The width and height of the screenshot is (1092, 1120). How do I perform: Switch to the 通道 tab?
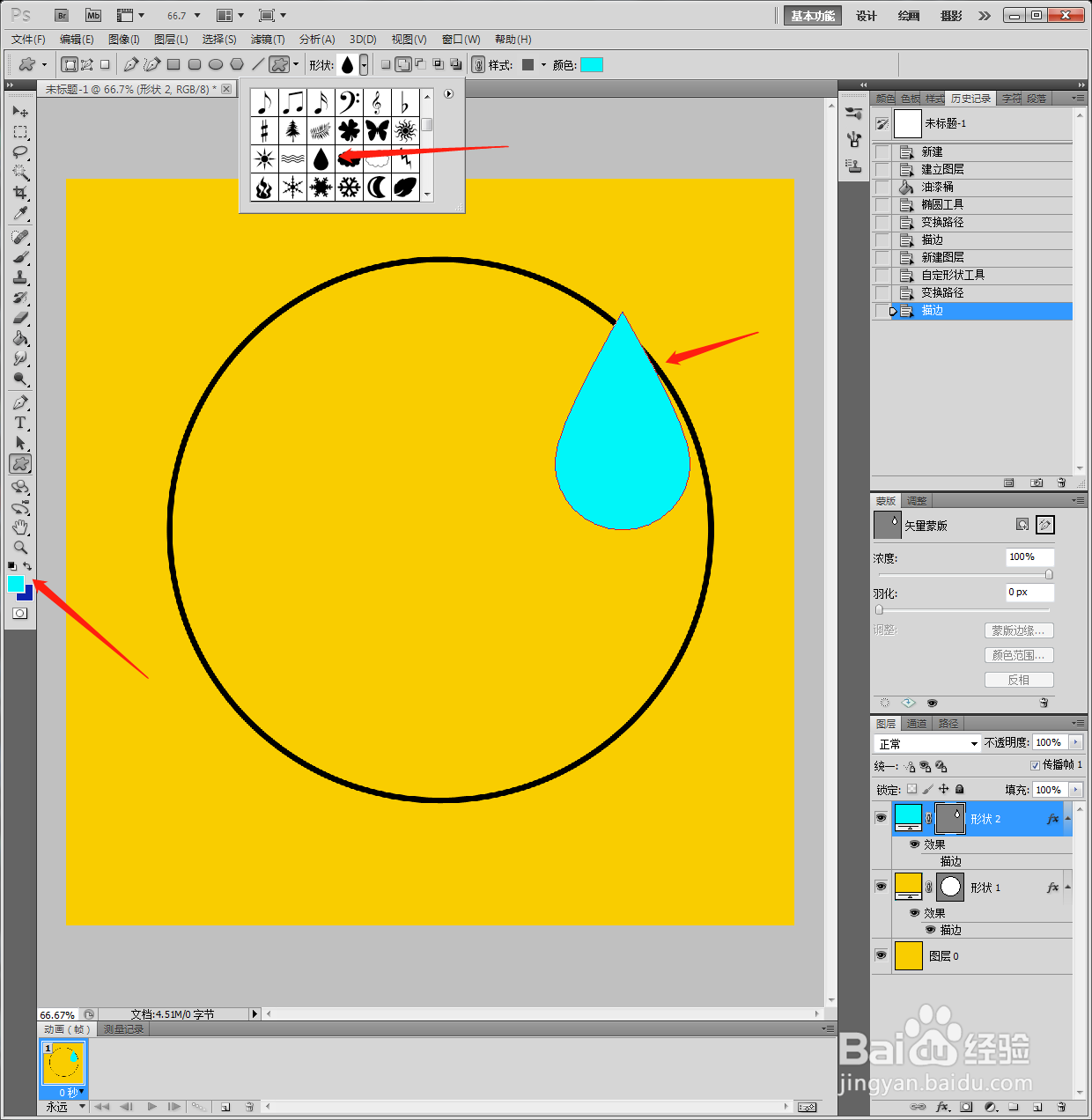(x=917, y=724)
